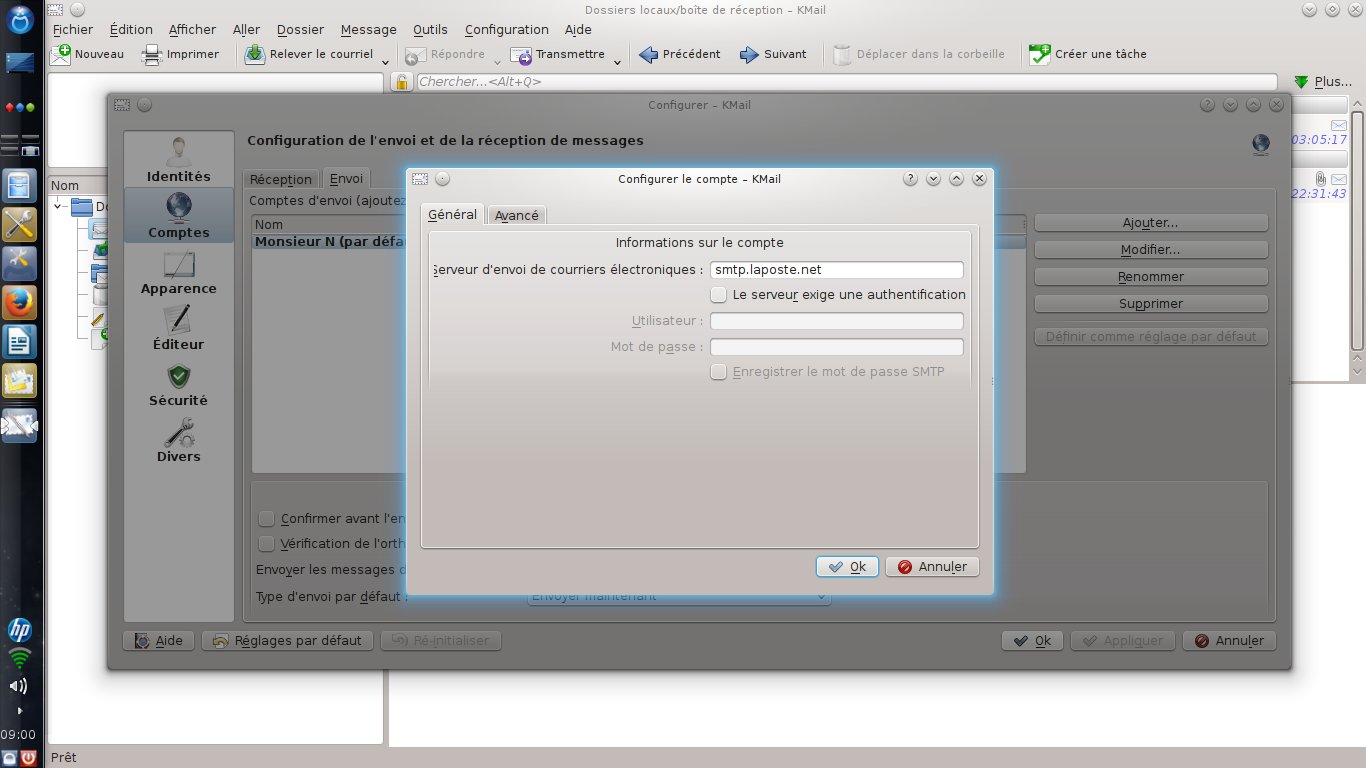The width and height of the screenshot is (1366, 768).
Task: Open the Message menu
Action: [x=368, y=29]
